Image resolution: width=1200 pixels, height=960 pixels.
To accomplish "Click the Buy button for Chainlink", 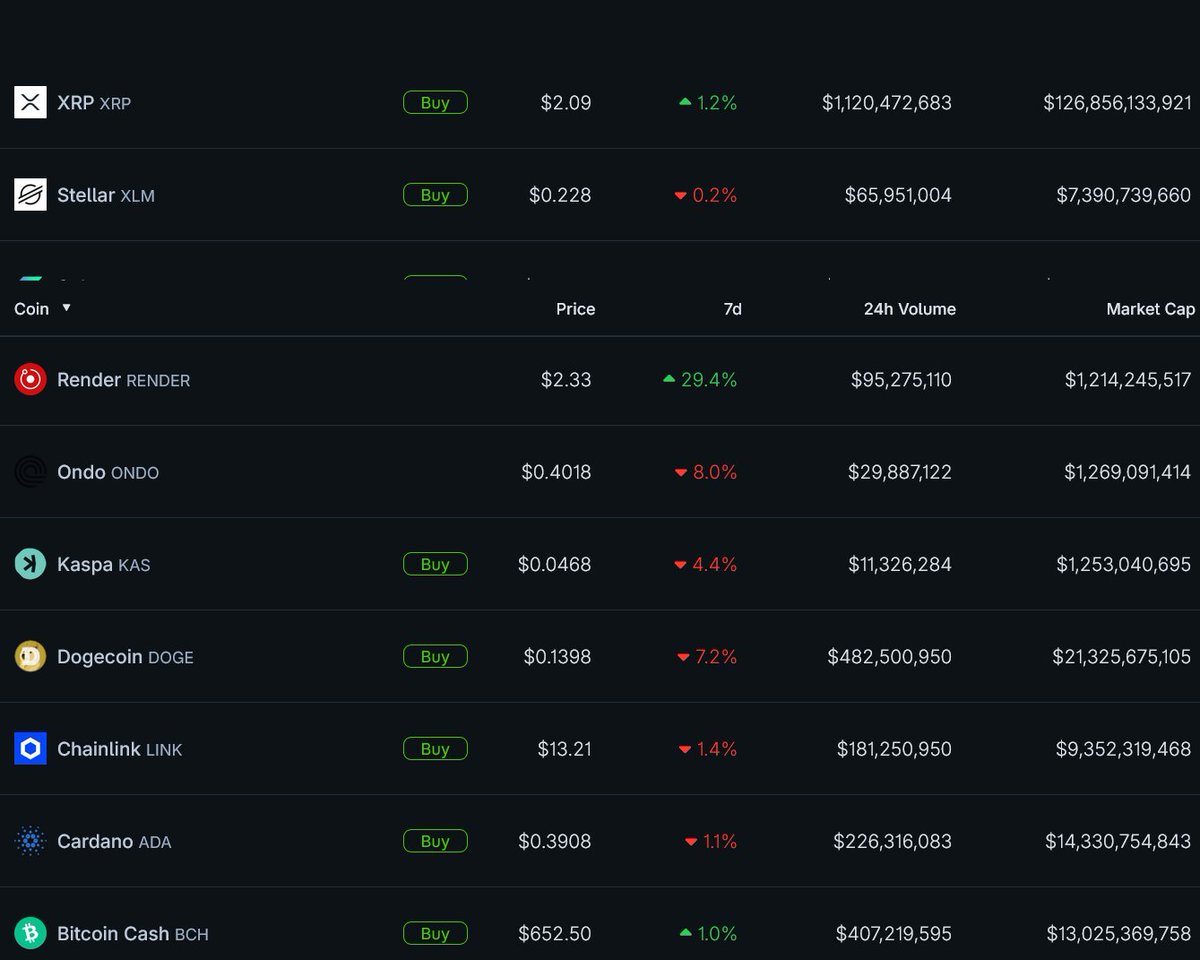I will [435, 749].
